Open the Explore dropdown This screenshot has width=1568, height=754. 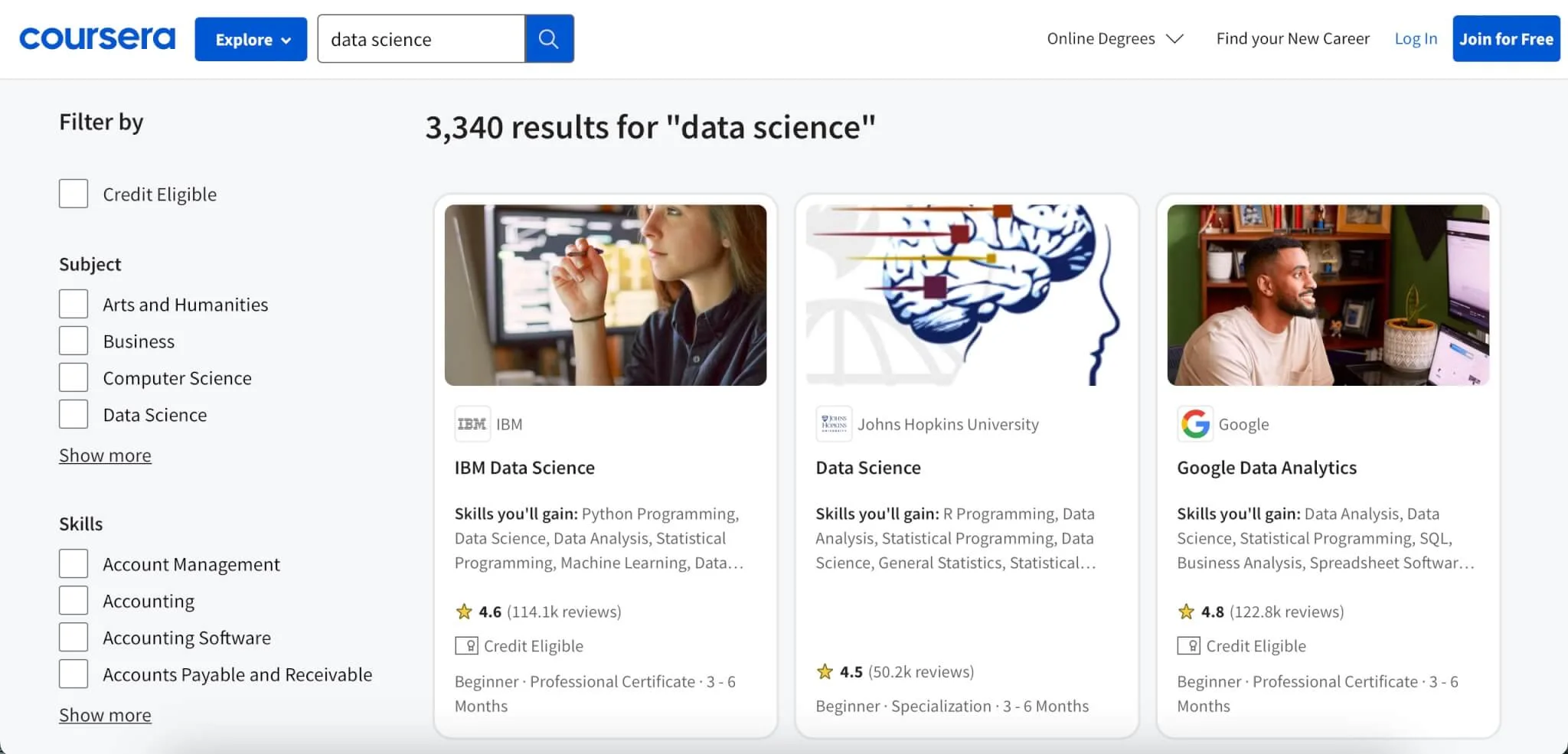(250, 39)
